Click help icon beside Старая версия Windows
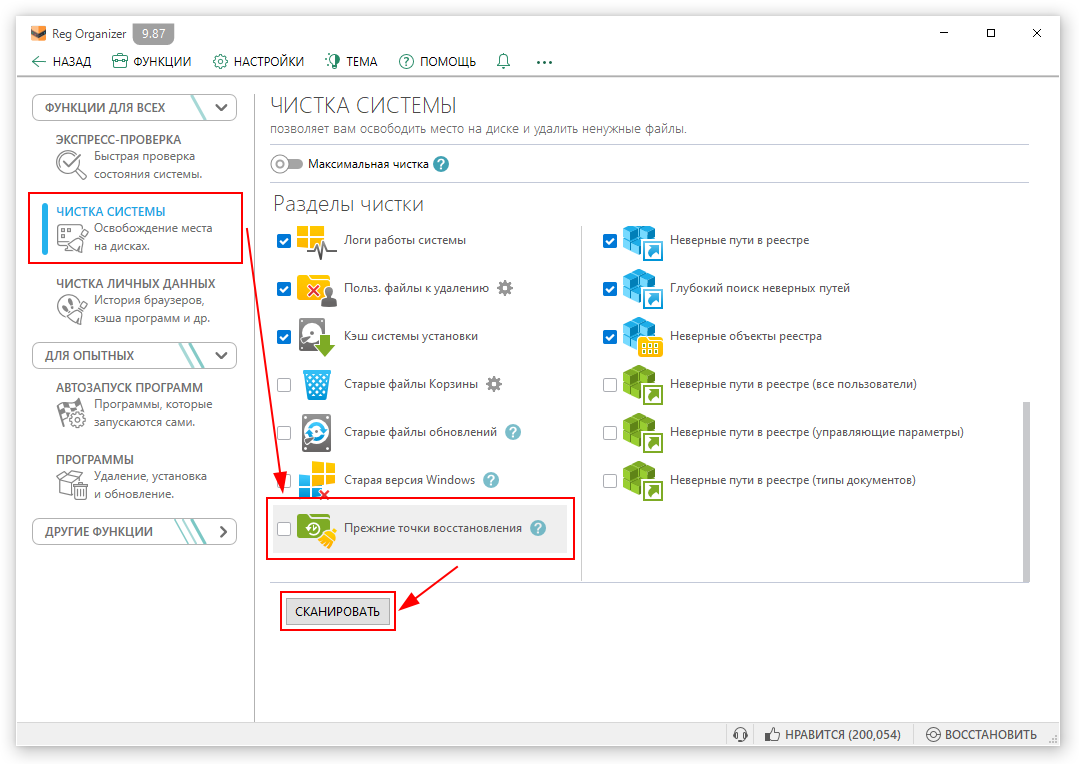The width and height of the screenshot is (1079, 764). pyautogui.click(x=491, y=480)
